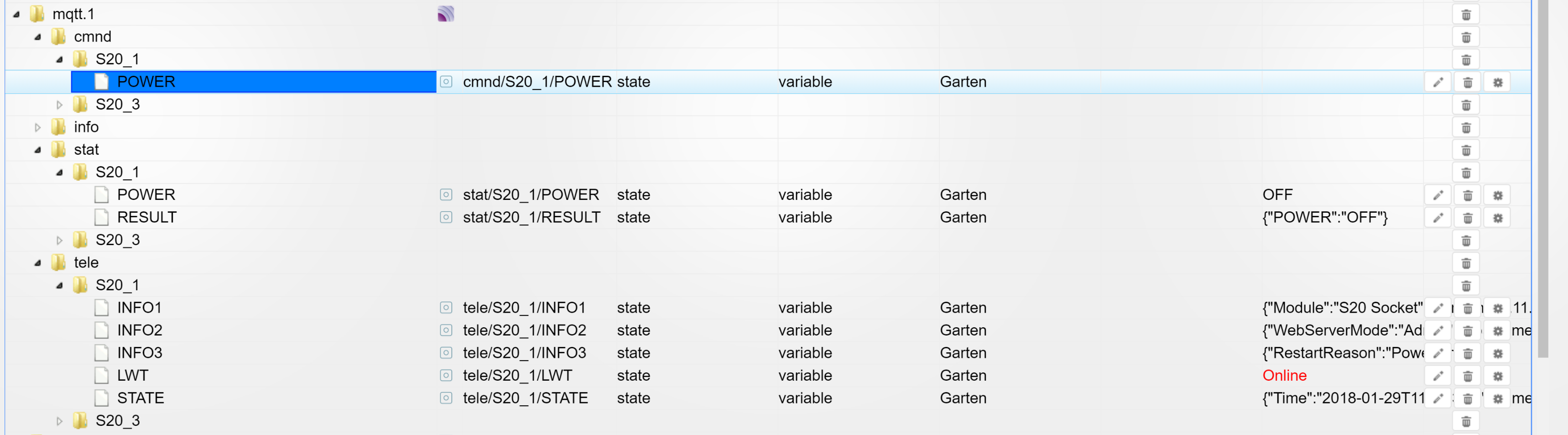Expand S20_3 under cmnd

tap(59, 105)
